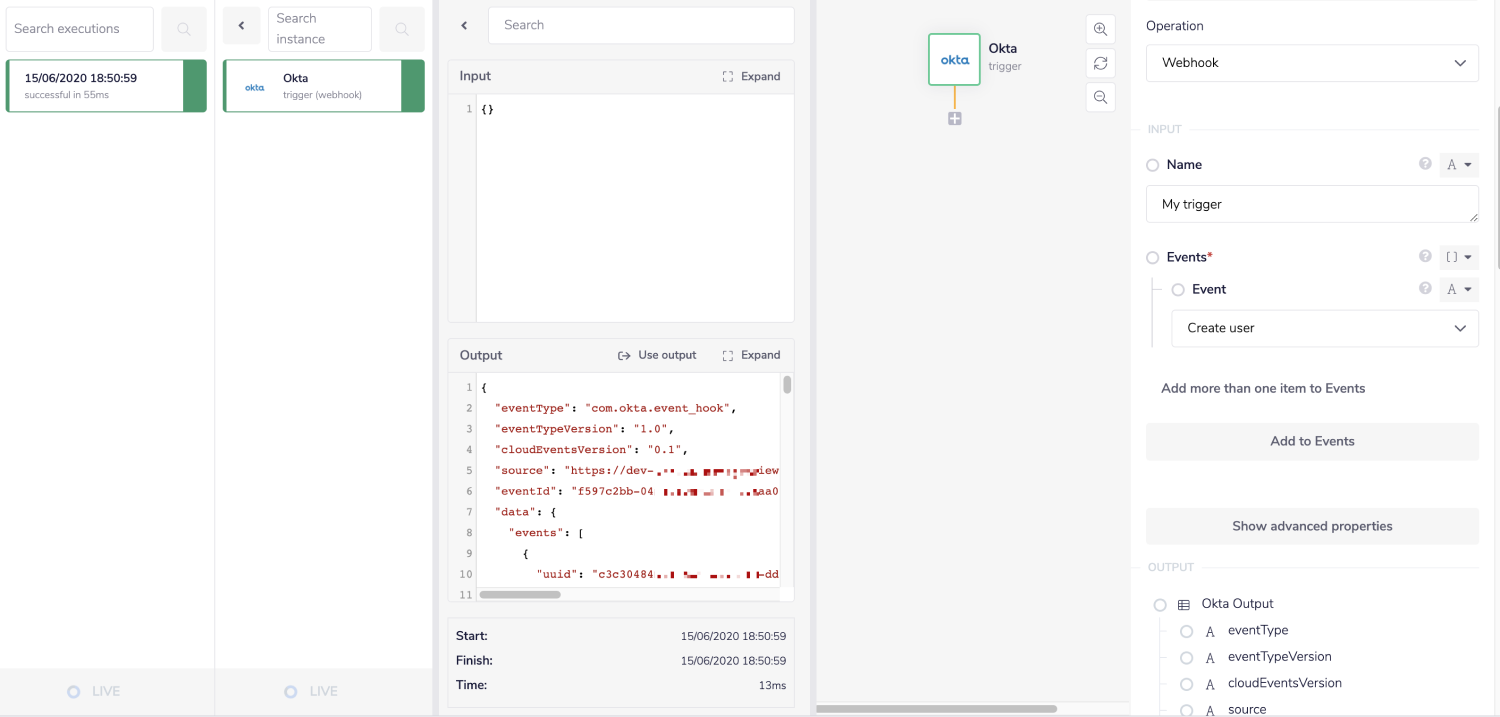Select the eventType output radio circle
Viewport: 1500px width, 717px height.
coord(1186,631)
